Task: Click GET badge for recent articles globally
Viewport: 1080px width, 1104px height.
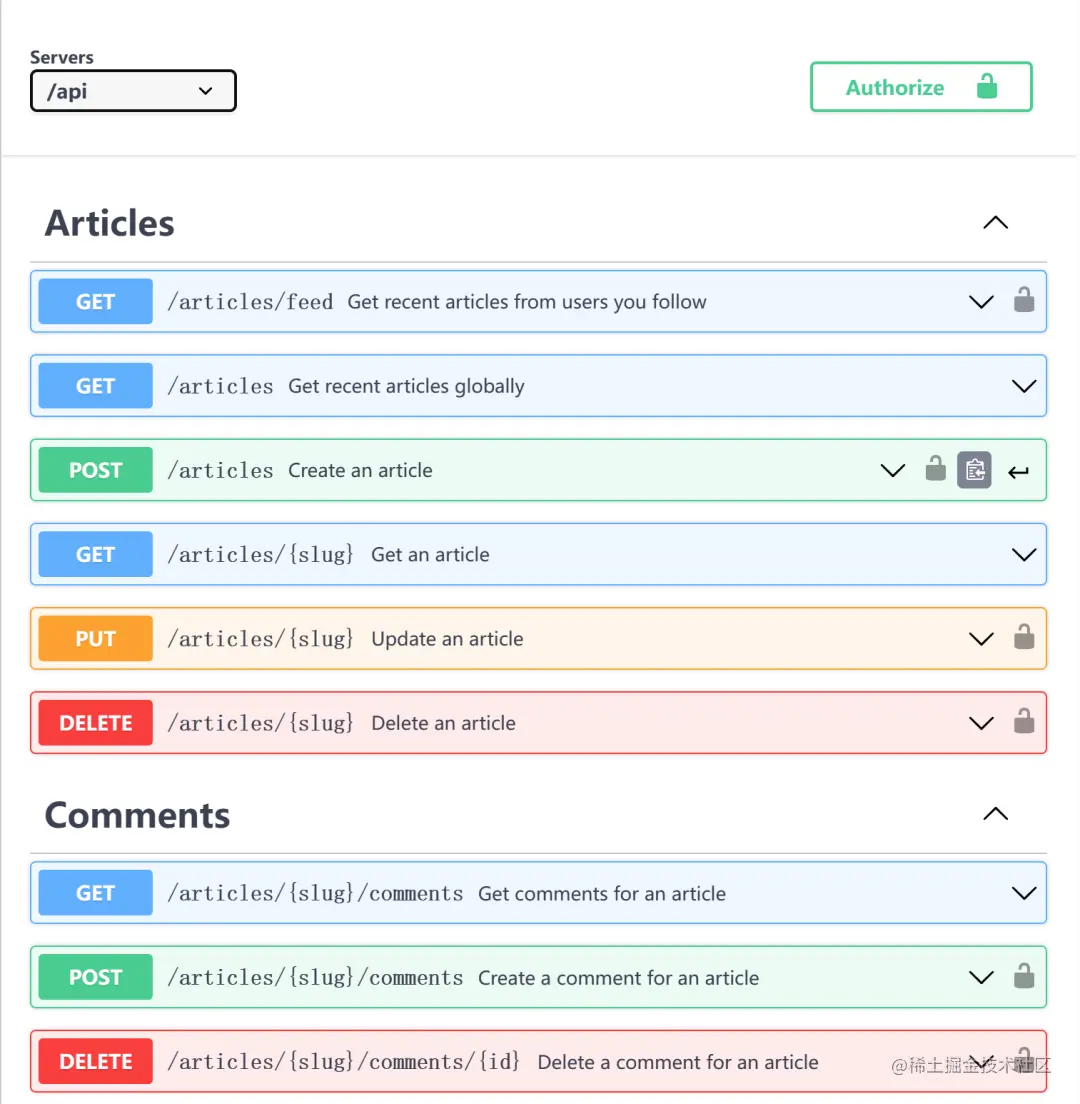Action: [95, 386]
